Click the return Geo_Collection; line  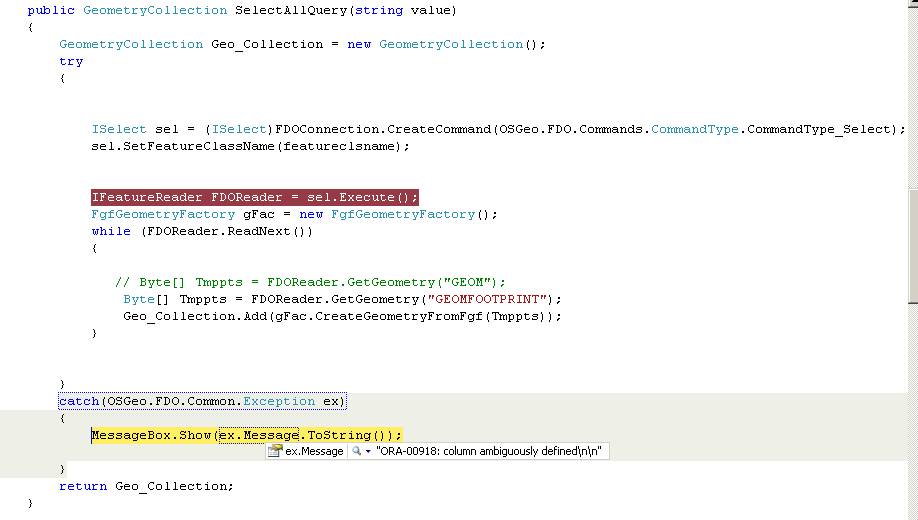(146, 486)
